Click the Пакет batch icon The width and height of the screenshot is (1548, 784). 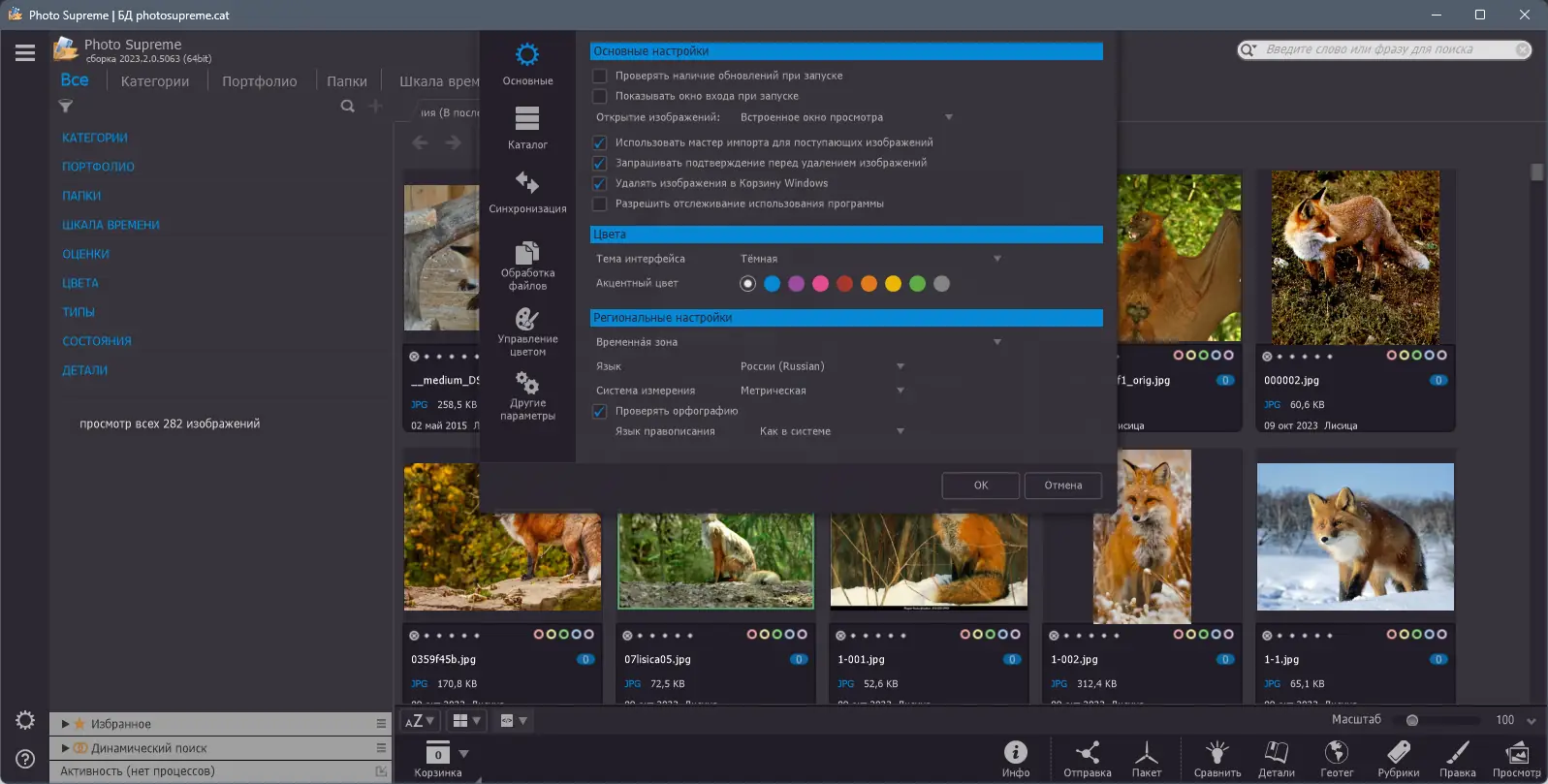coord(1147,759)
